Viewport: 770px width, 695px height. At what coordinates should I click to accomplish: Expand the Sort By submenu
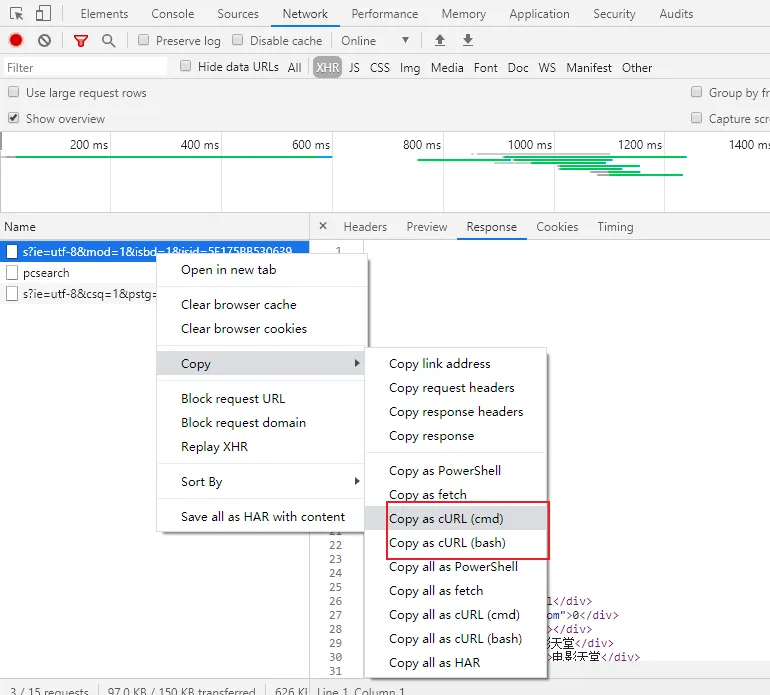[260, 482]
